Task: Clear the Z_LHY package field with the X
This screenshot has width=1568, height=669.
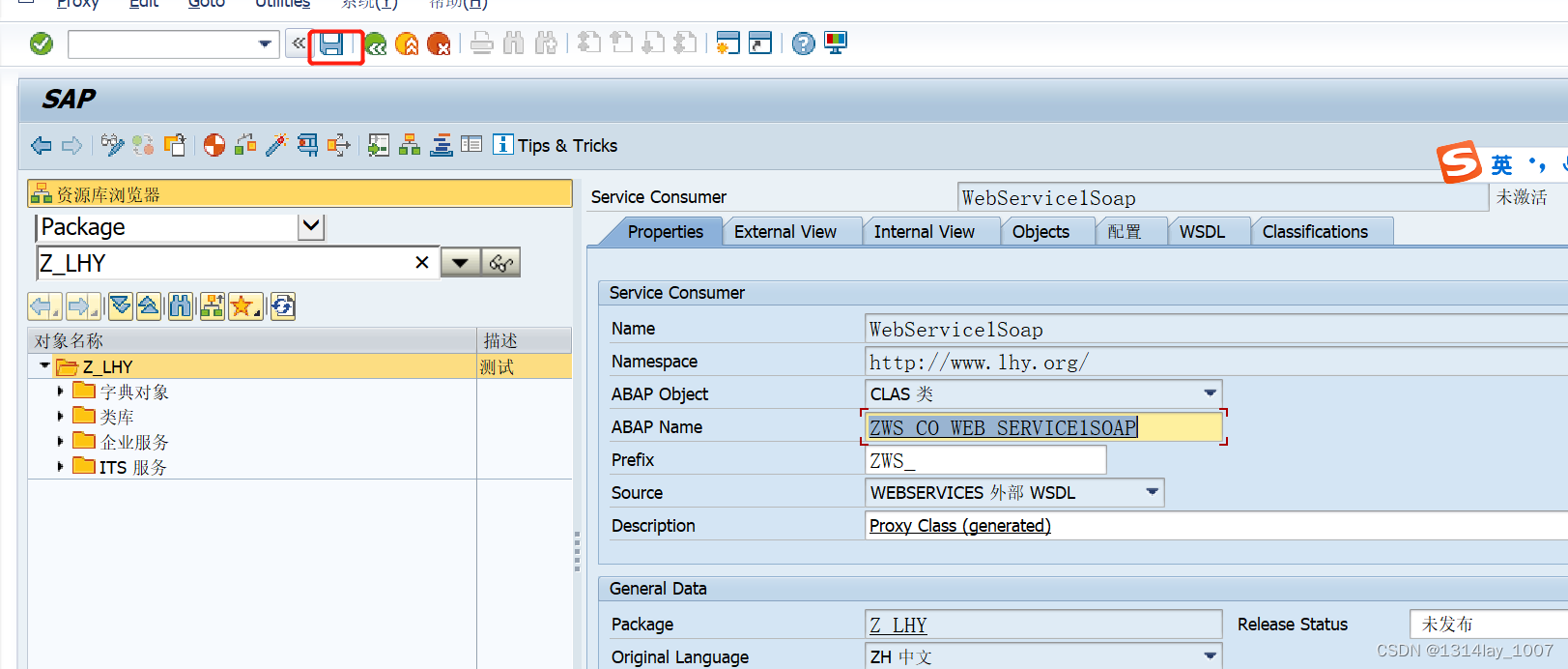Action: (422, 263)
